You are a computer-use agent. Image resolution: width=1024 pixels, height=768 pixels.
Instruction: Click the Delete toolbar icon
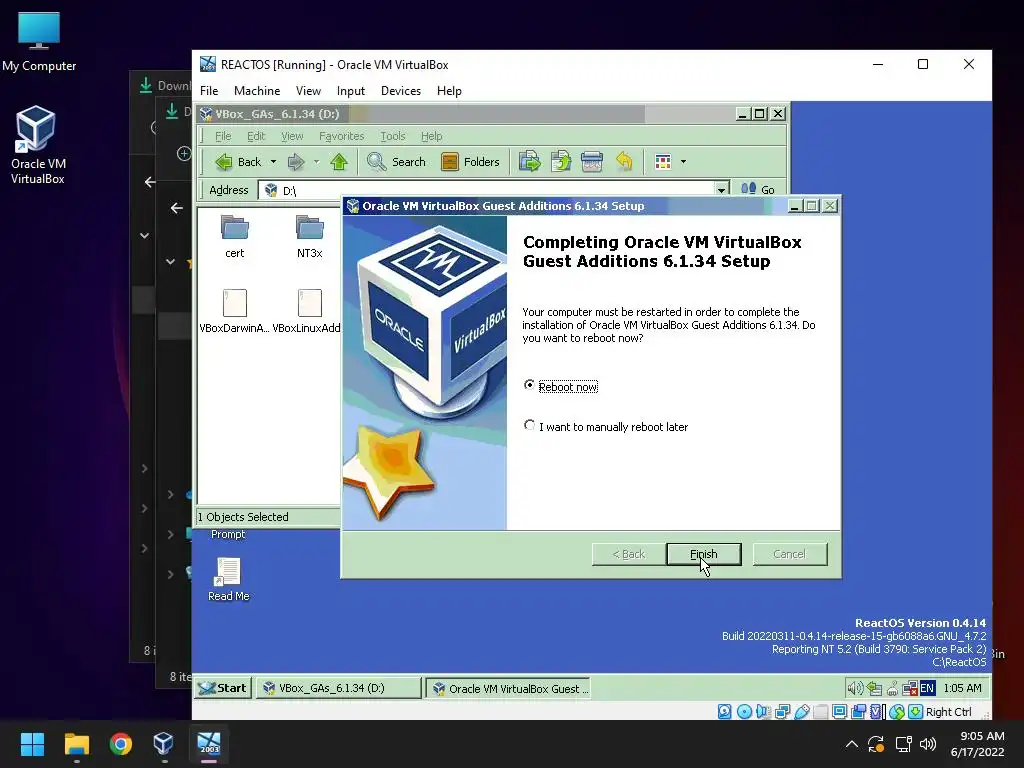coord(592,162)
